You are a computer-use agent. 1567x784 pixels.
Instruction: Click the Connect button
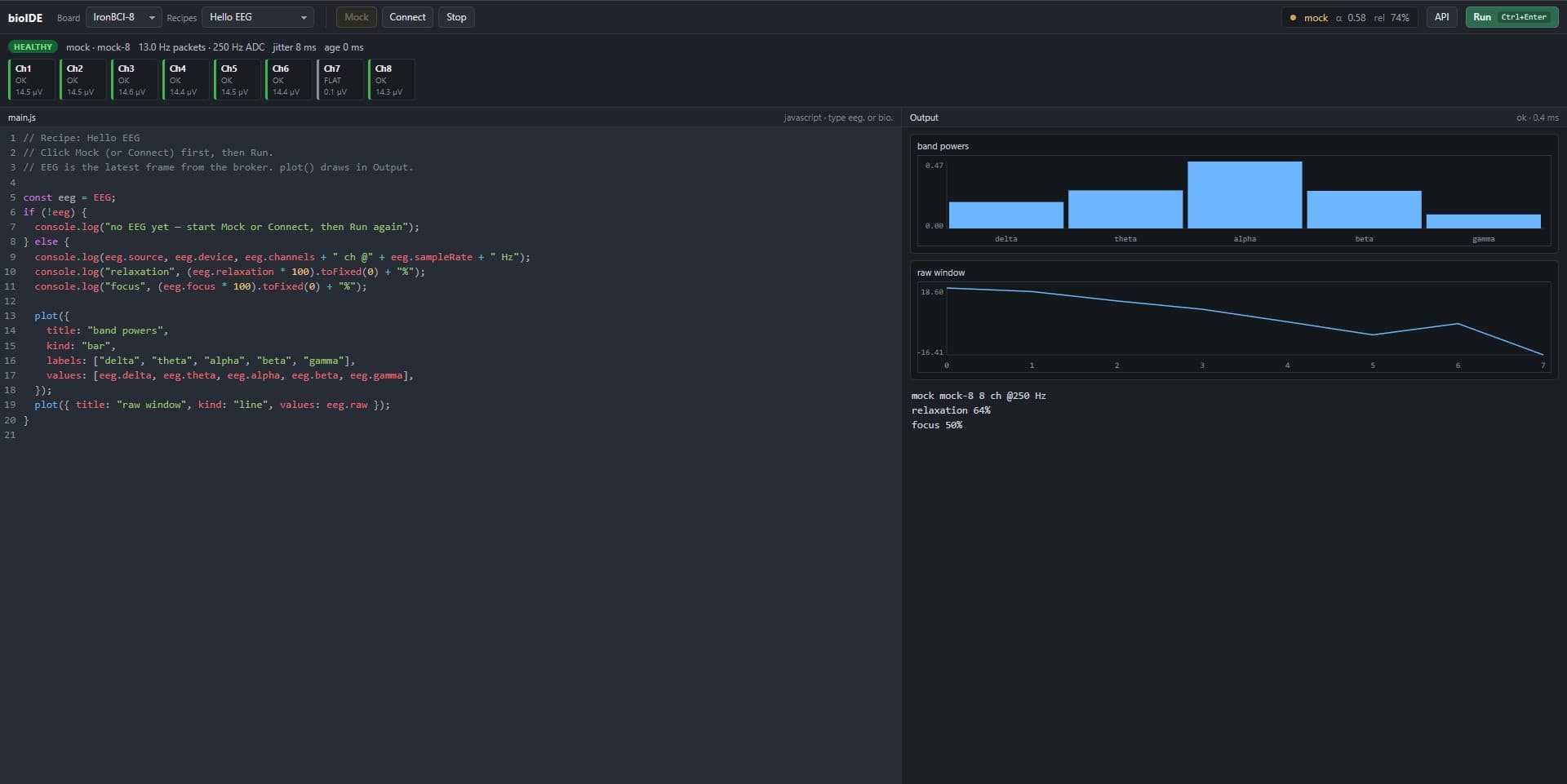(407, 17)
